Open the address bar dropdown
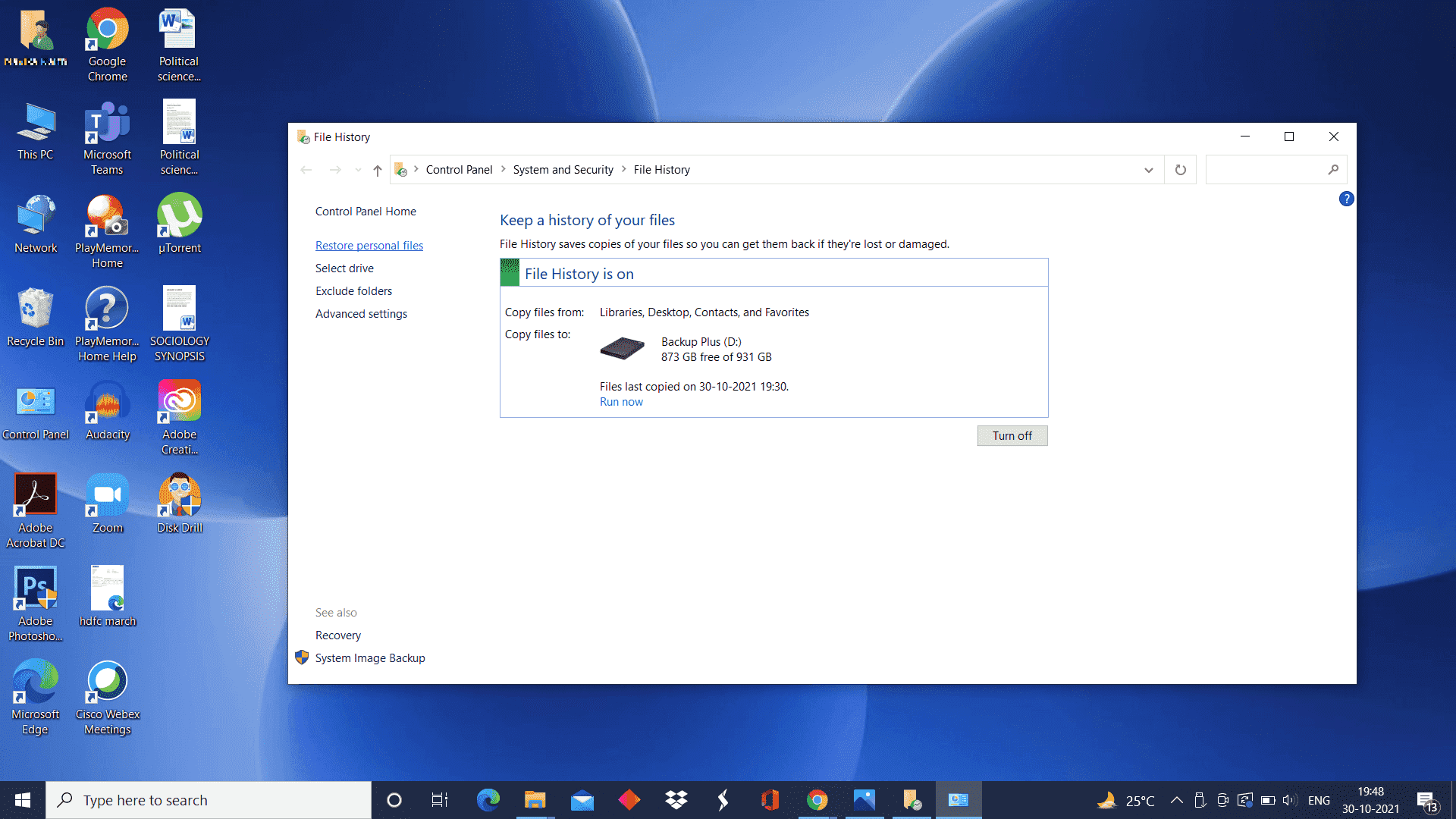This screenshot has height=819, width=1456. 1149,169
